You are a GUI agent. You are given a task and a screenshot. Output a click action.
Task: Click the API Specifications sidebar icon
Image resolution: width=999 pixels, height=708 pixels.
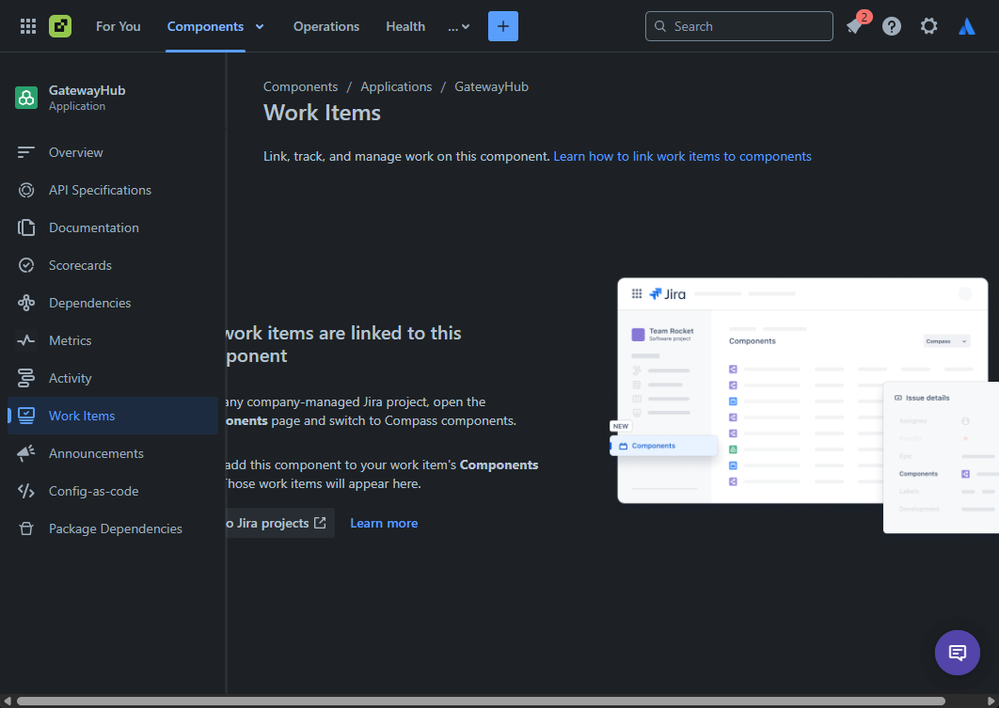click(26, 190)
